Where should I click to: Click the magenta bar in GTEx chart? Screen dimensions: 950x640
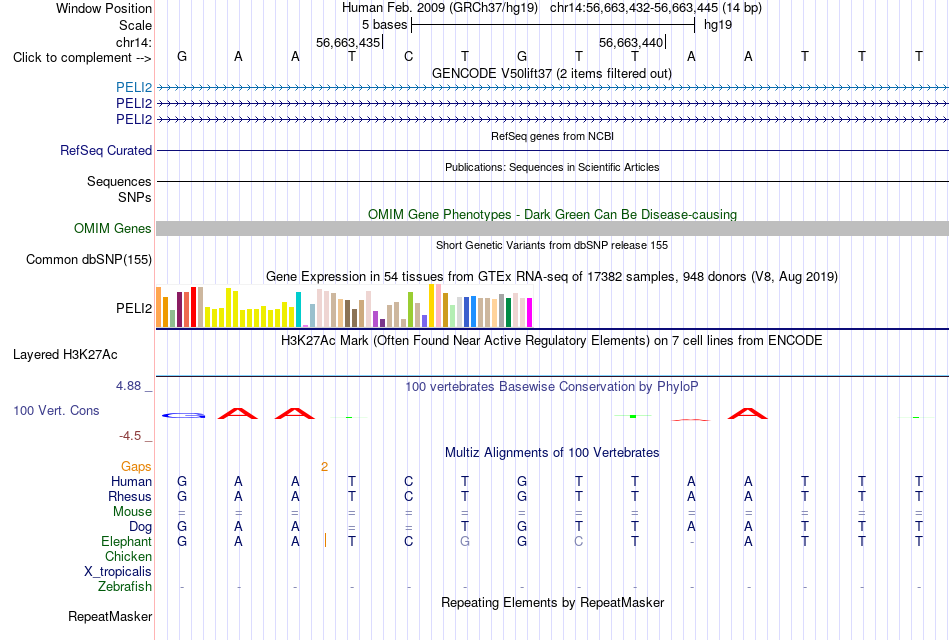530,313
